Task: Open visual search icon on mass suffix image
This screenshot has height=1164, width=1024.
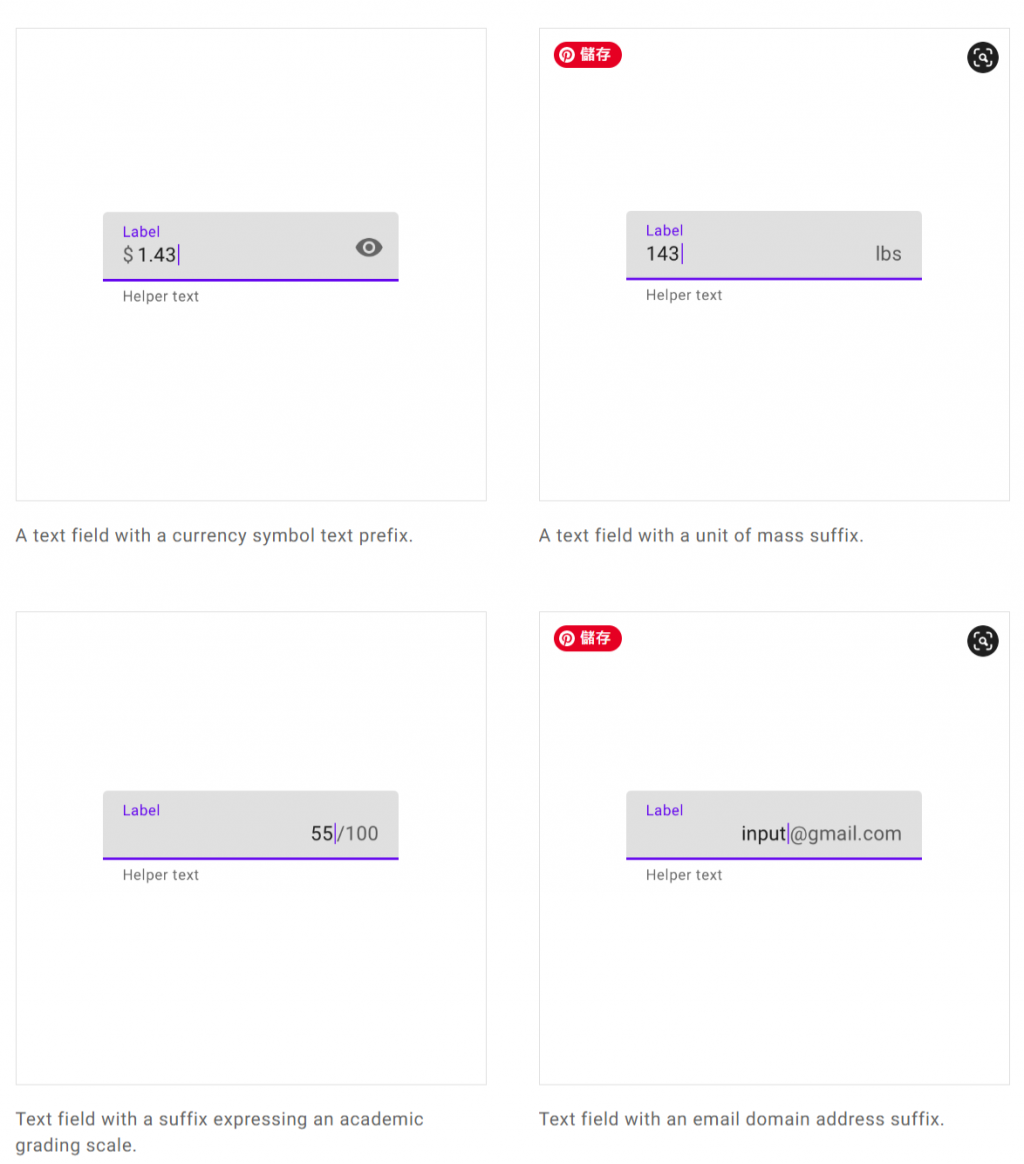Action: (x=982, y=57)
